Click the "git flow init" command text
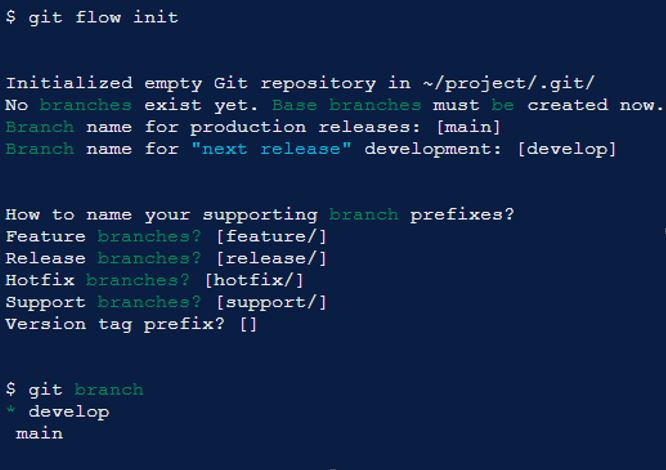666x470 pixels. click(x=103, y=17)
